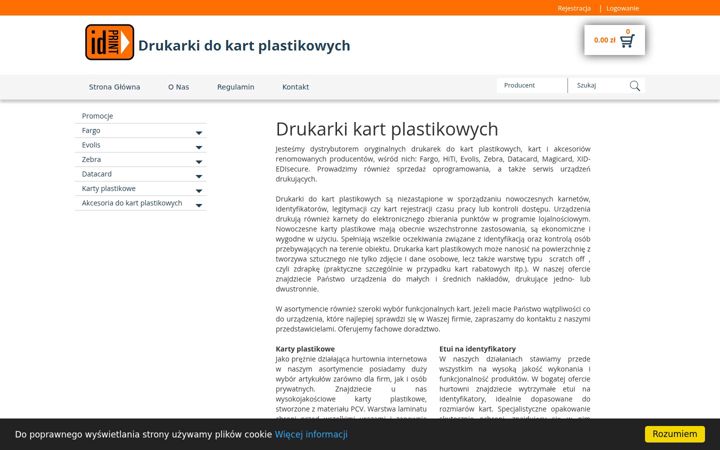Click the Drukarki do kart plastikowych title
The width and height of the screenshot is (720, 450).
[x=244, y=45]
